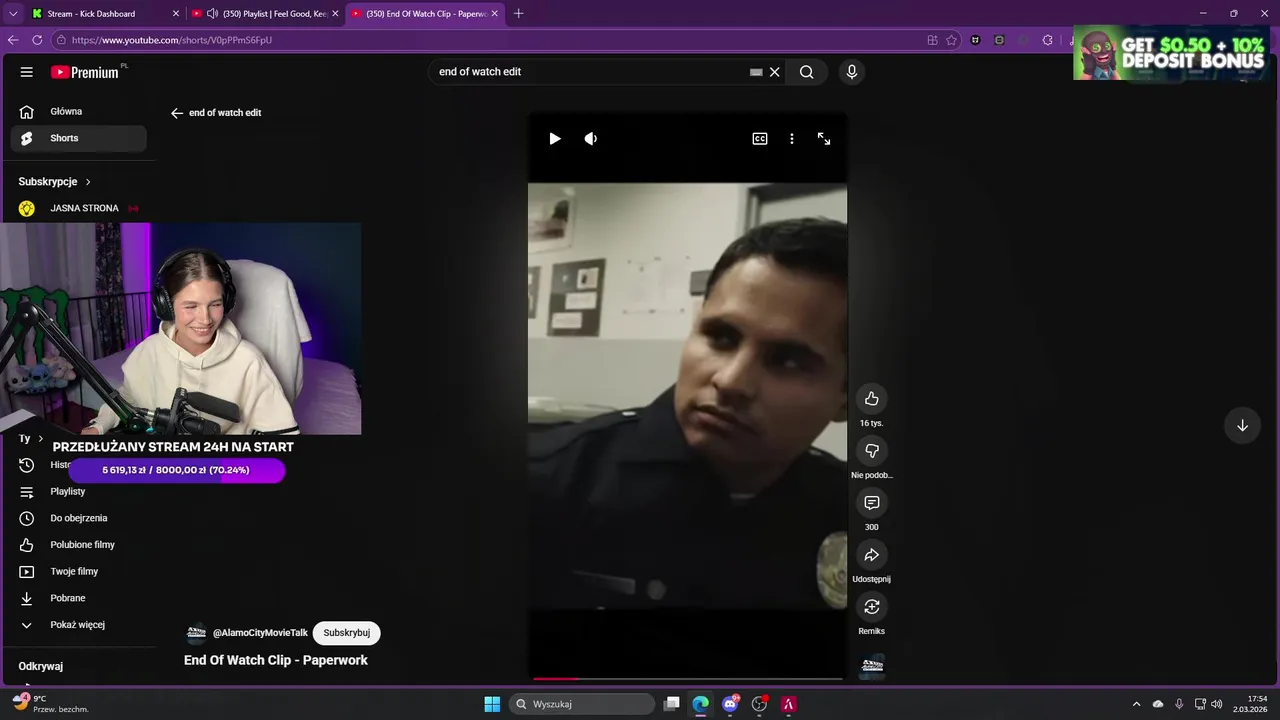Open Task View on the taskbar
The image size is (1280, 720).
tap(672, 704)
